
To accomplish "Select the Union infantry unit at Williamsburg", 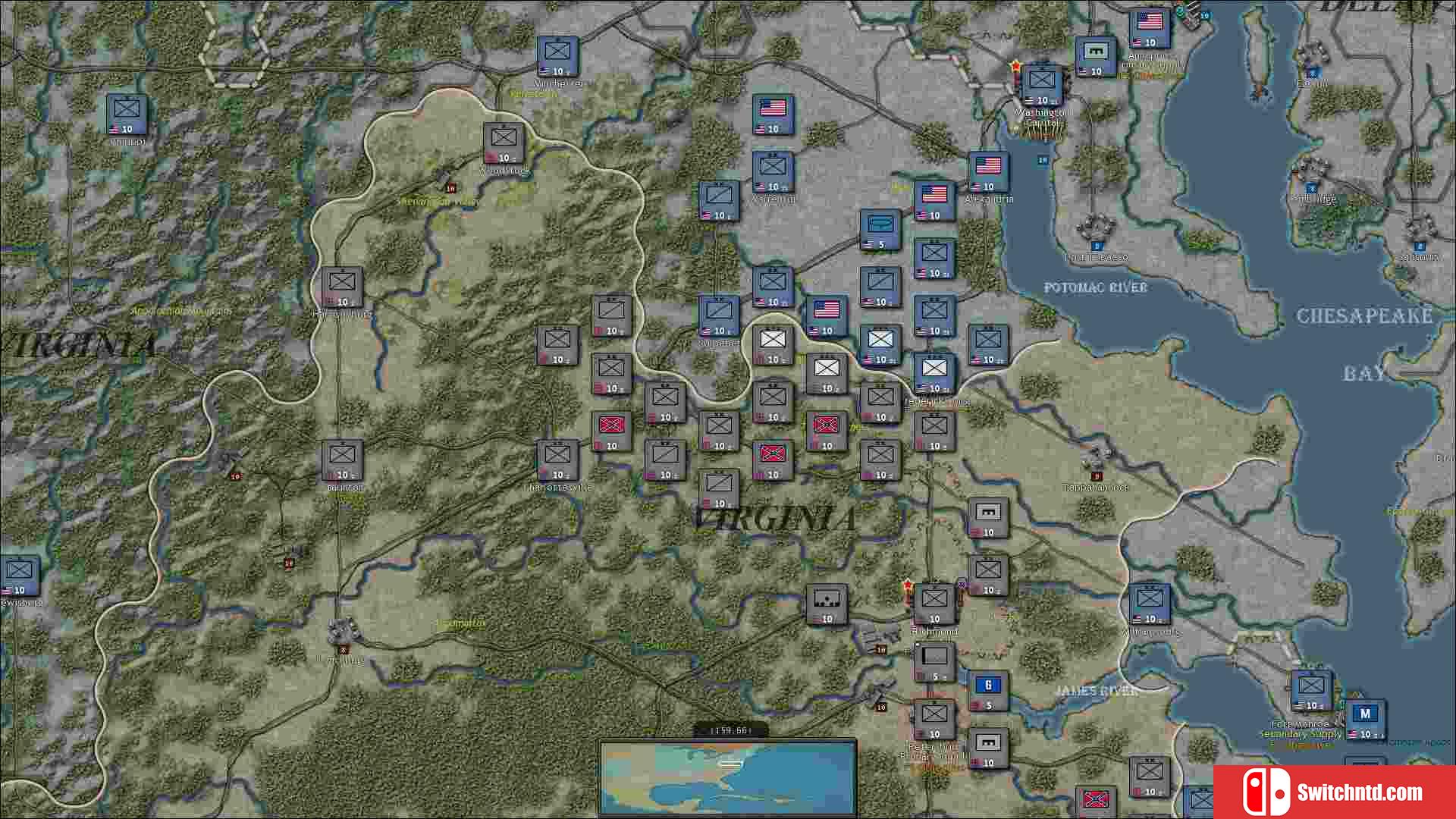I will pos(1150,604).
